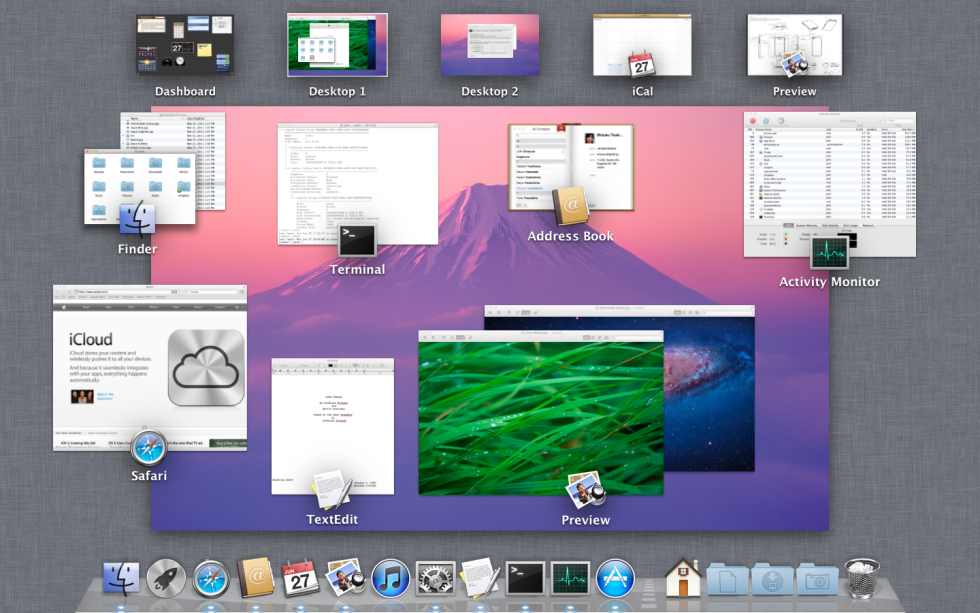Open Terminal from the Dock

click(523, 578)
